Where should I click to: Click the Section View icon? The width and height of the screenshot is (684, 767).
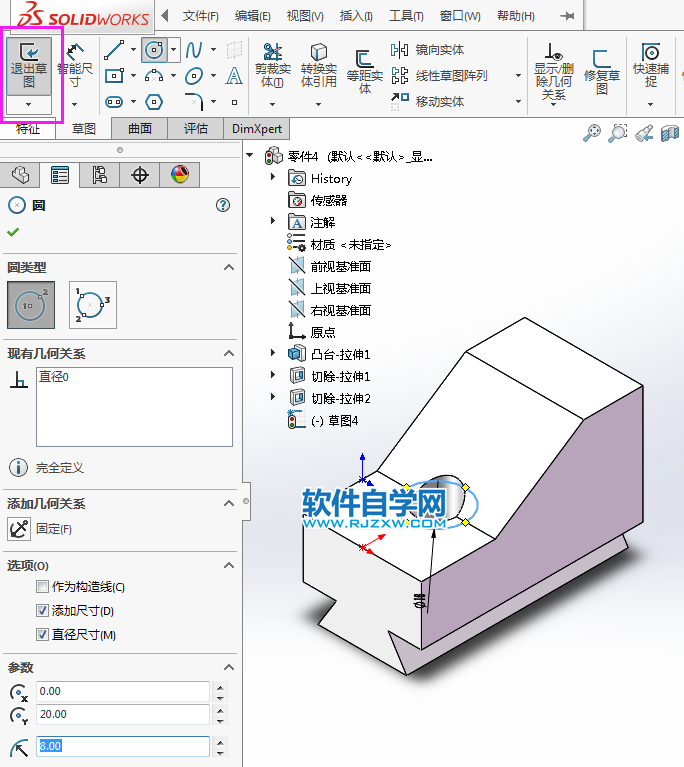(670, 133)
